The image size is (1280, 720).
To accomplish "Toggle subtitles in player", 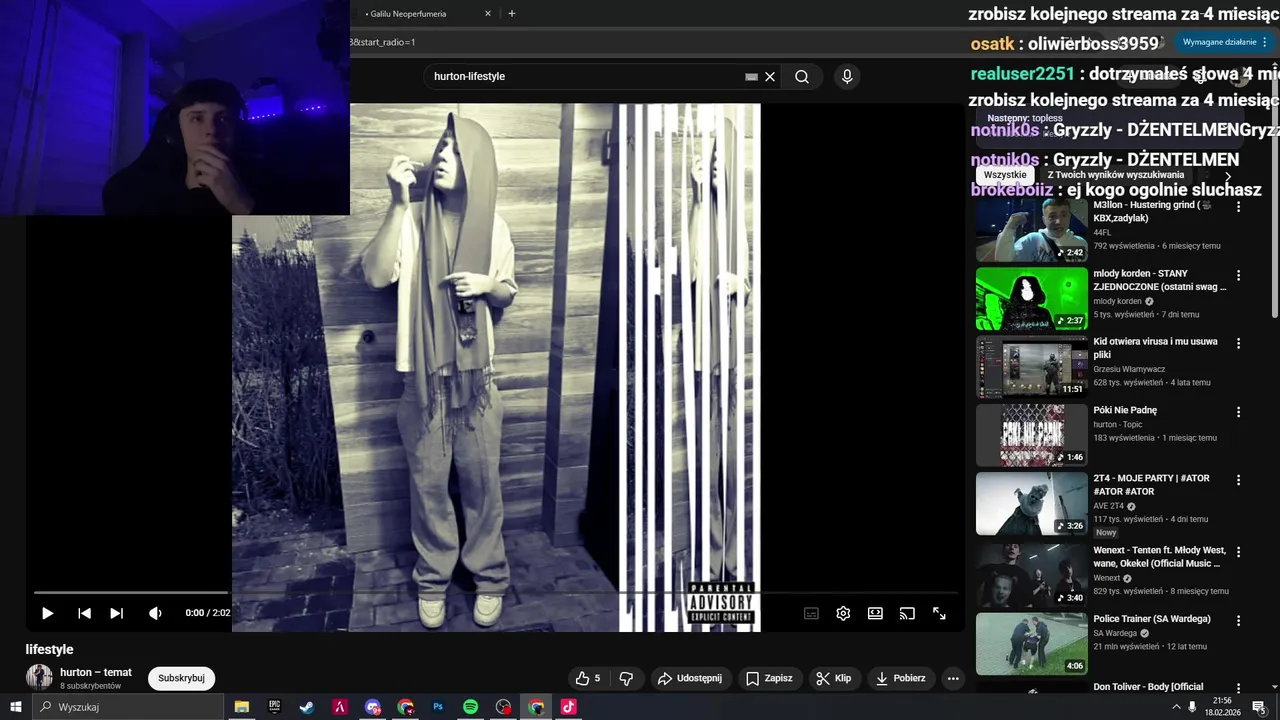I will coord(811,613).
